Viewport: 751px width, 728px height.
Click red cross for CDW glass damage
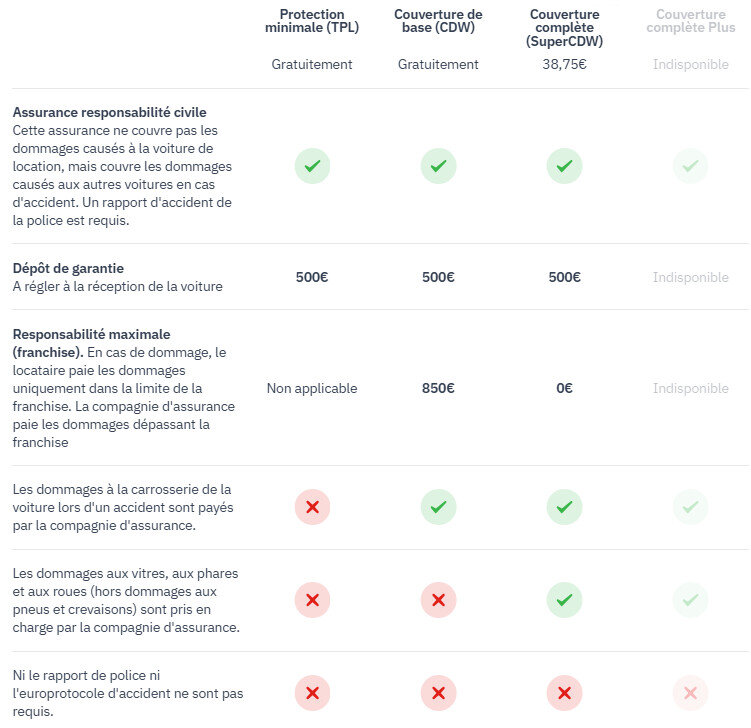tap(438, 600)
